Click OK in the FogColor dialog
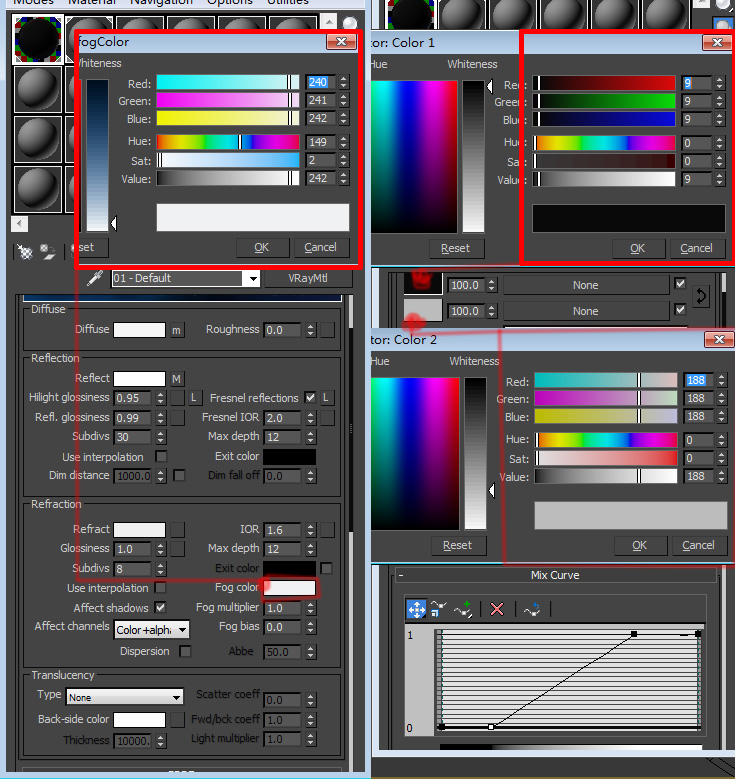 pyautogui.click(x=261, y=247)
